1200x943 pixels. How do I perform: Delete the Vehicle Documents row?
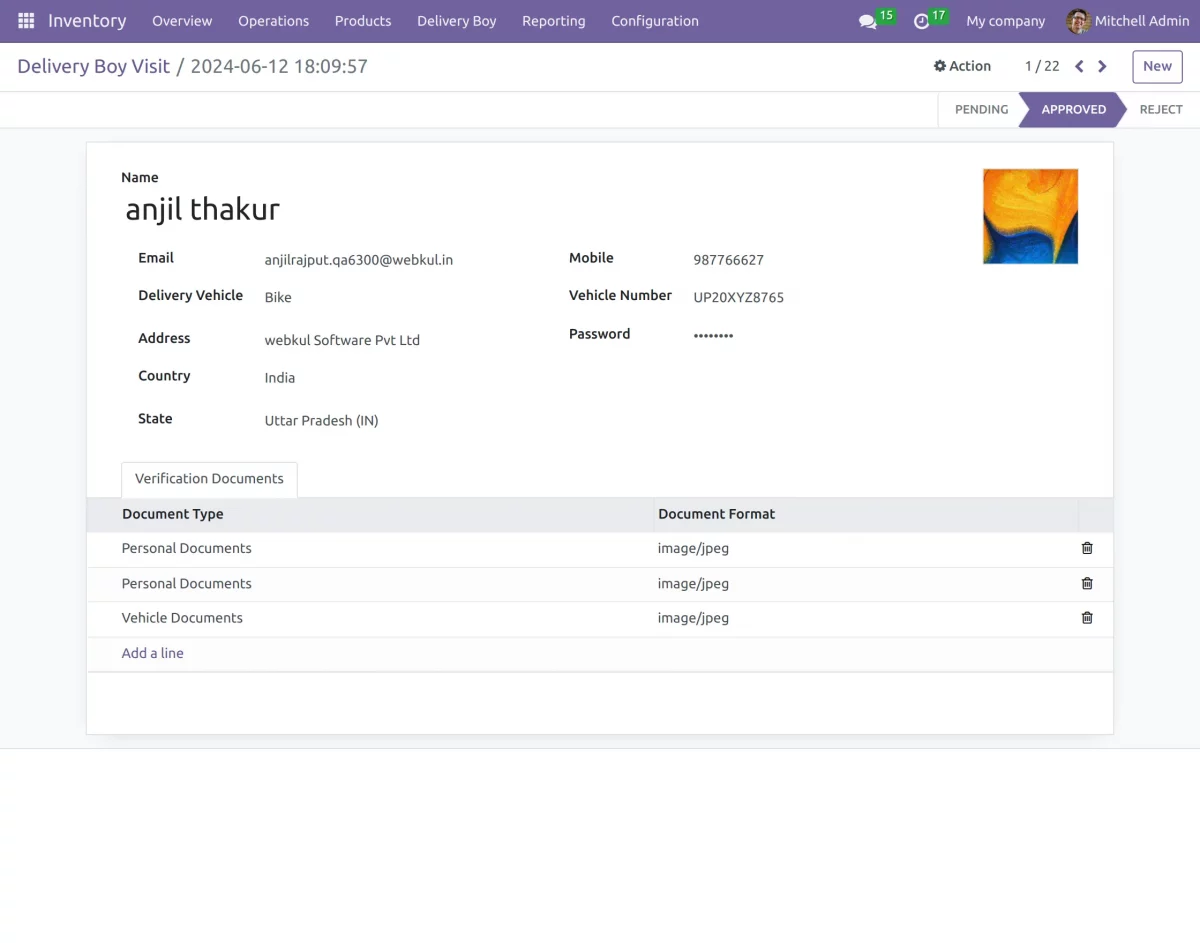coord(1087,618)
